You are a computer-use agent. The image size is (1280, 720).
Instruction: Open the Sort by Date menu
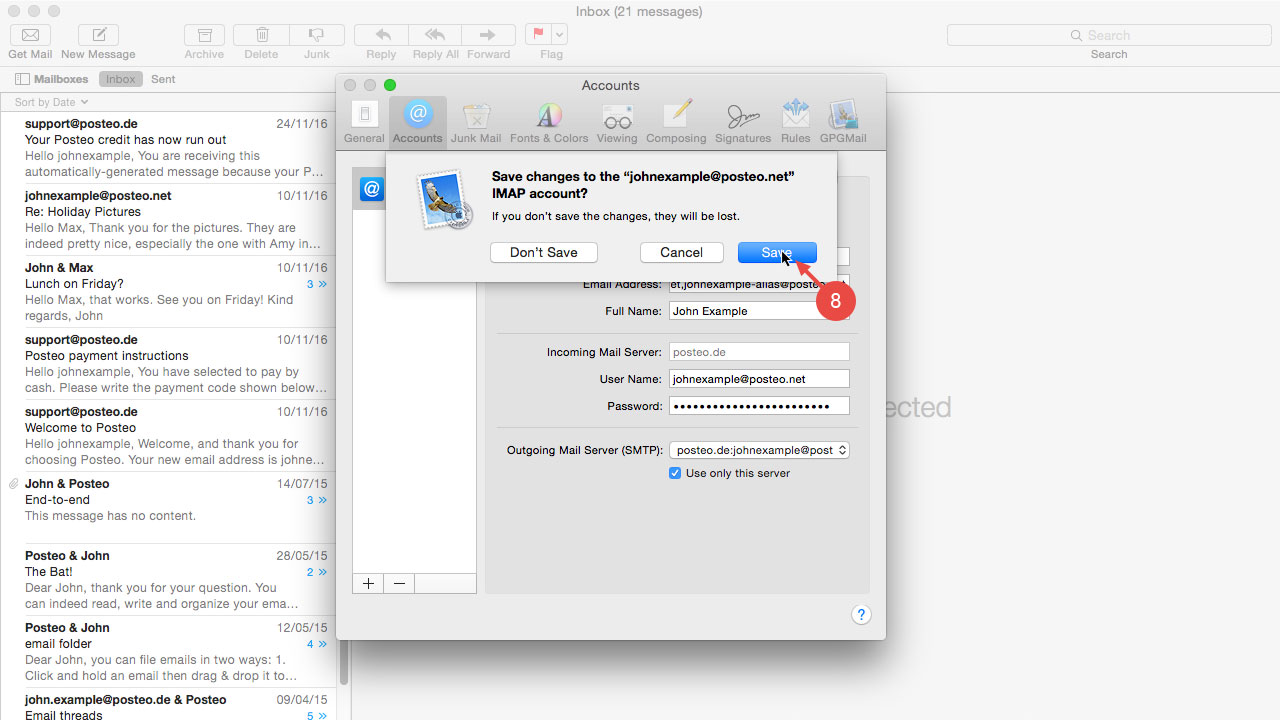(49, 102)
